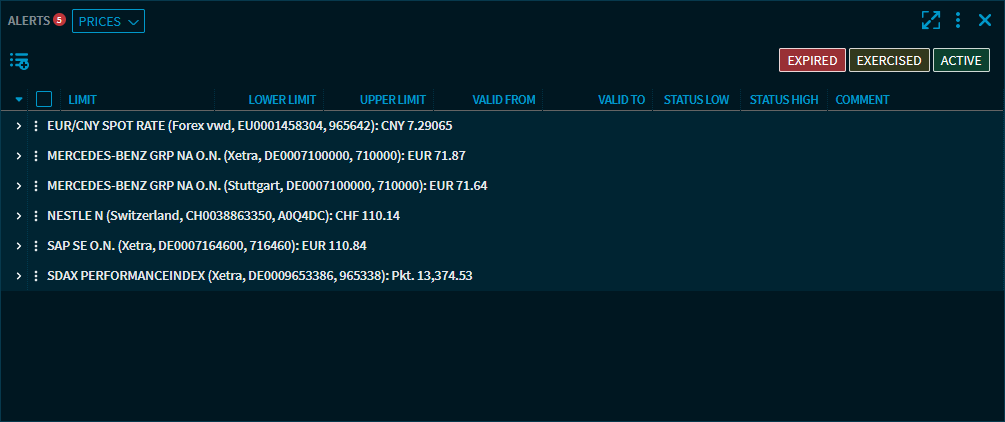Tick the select-all checkbox in header
The image size is (1005, 422).
pyautogui.click(x=44, y=99)
